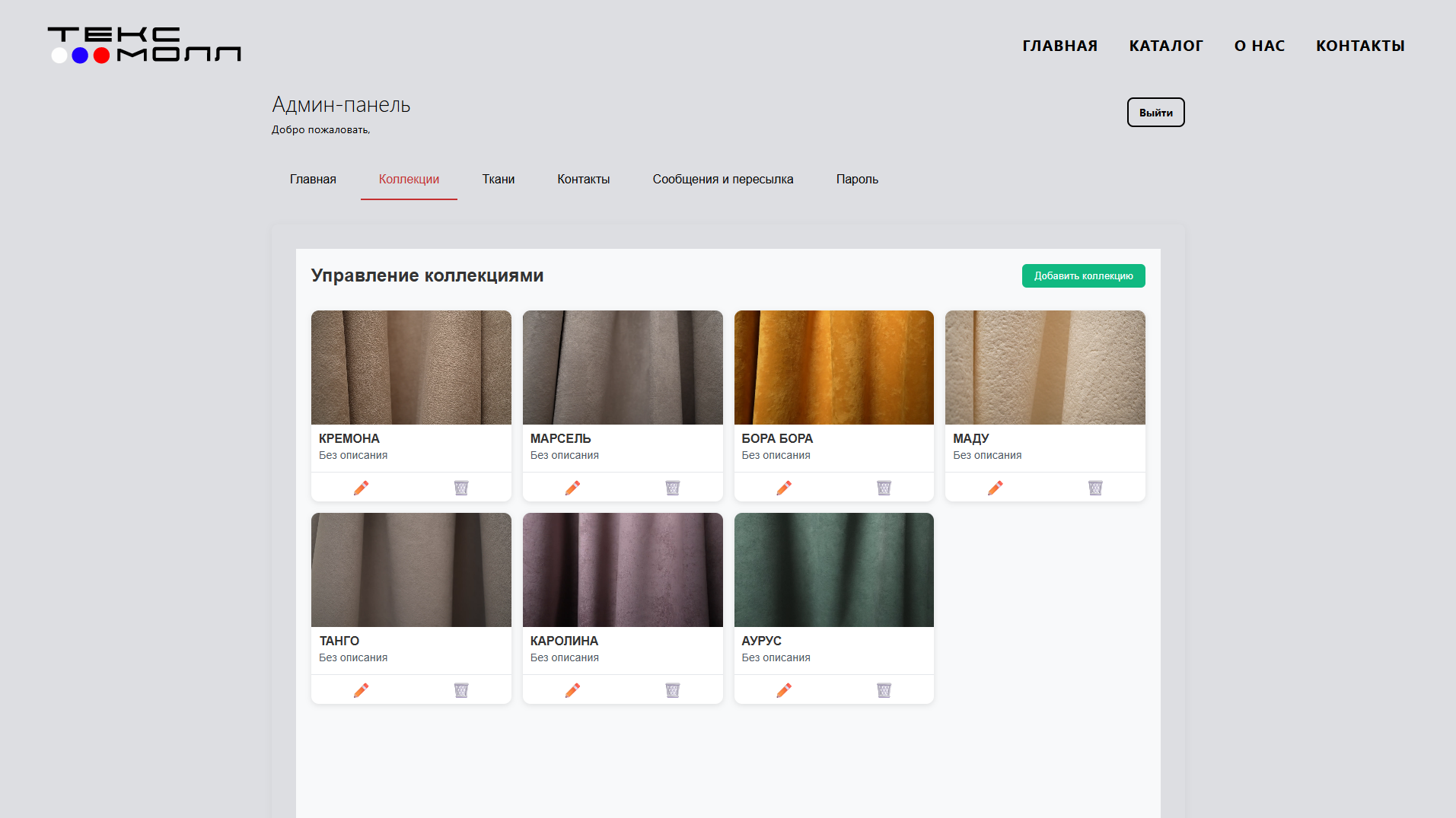
Task: Click the pencil icon for КАРОЛИНА
Action: [572, 690]
